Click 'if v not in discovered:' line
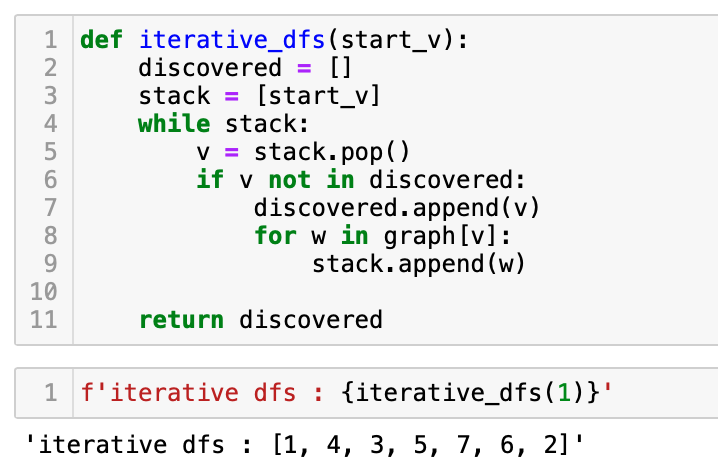 click(x=361, y=180)
